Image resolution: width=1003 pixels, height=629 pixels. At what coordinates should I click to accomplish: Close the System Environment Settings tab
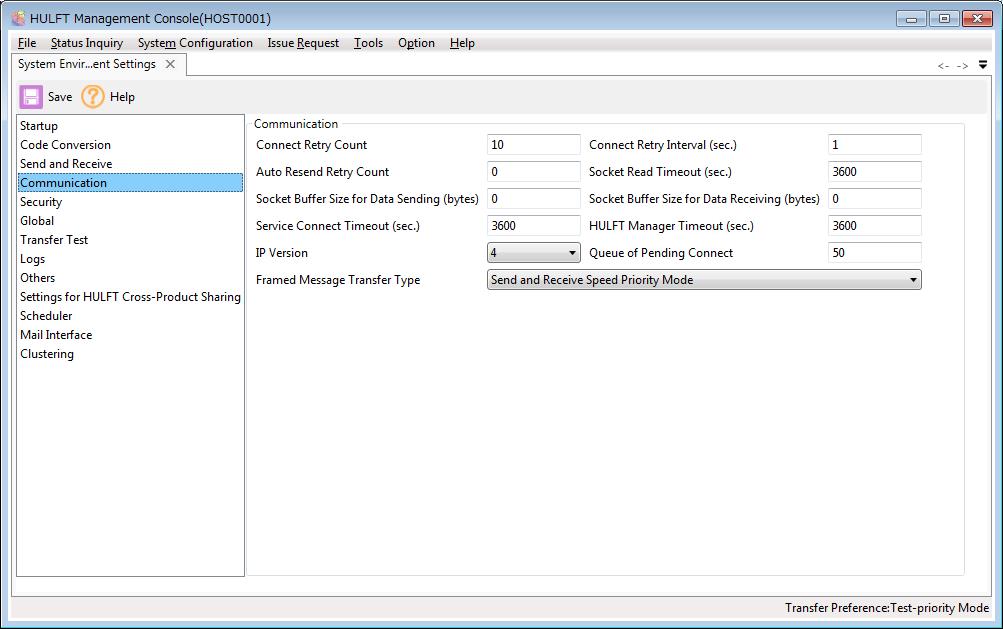[170, 64]
